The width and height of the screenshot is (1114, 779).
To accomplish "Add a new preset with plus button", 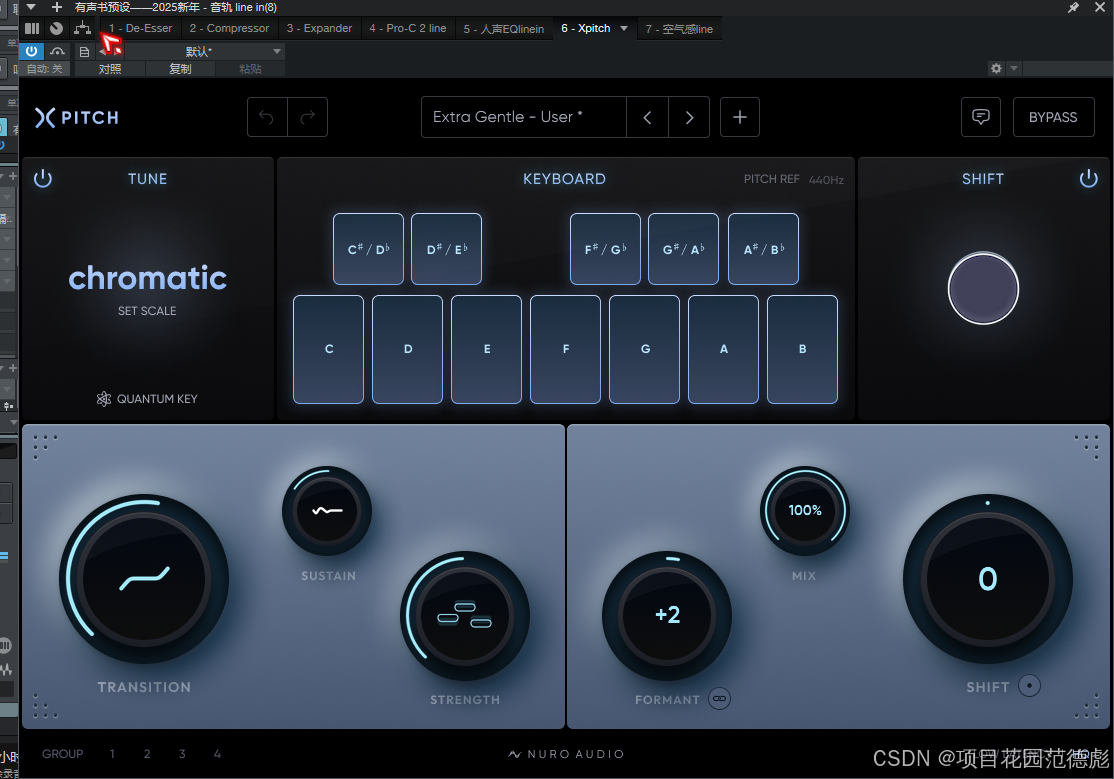I will 740,117.
